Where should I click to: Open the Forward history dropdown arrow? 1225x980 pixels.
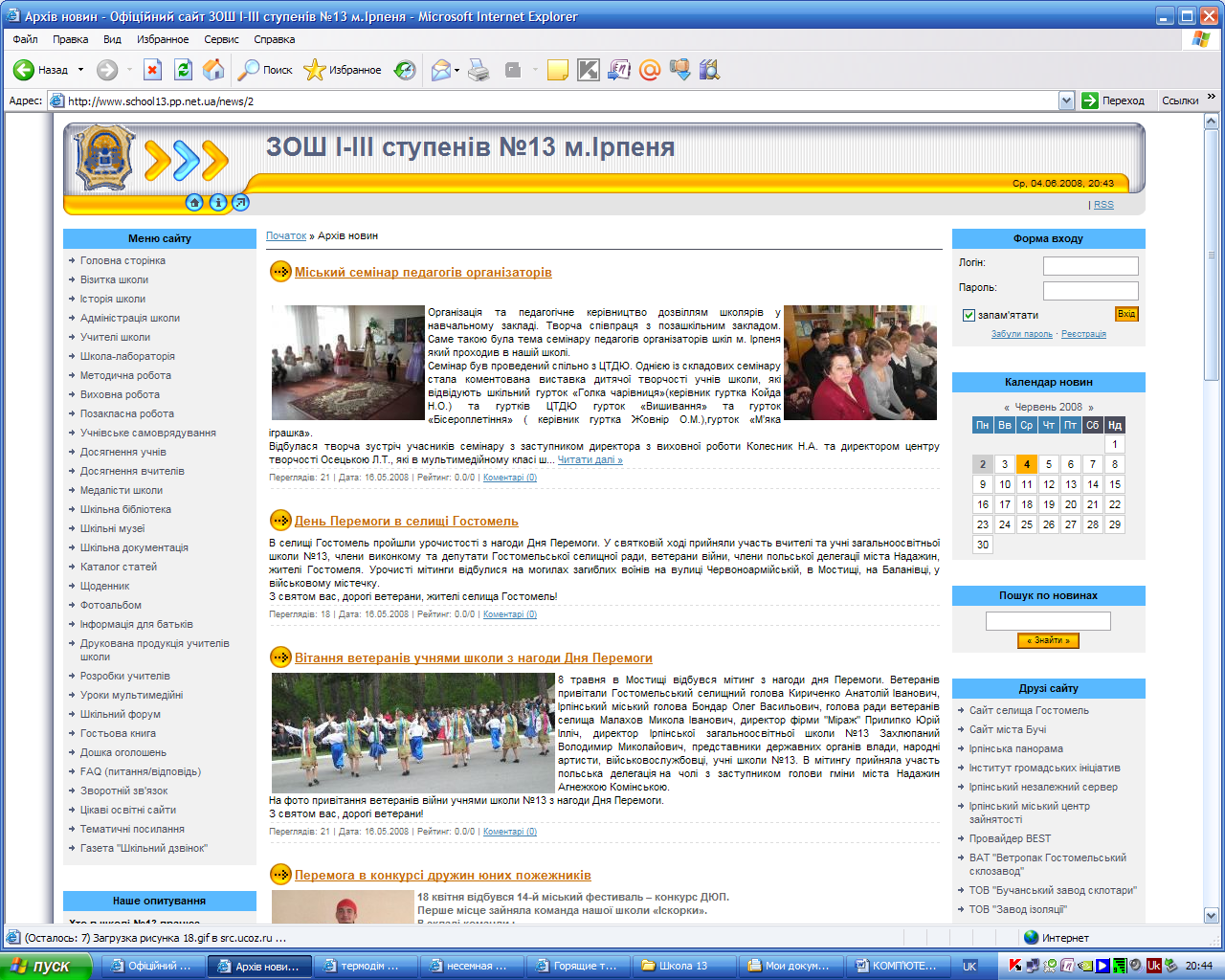129,70
